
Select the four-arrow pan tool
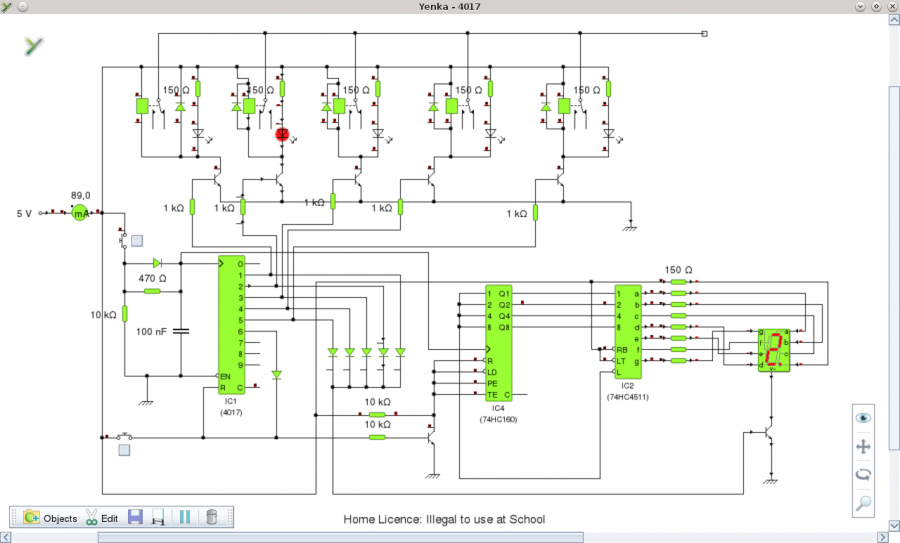863,446
